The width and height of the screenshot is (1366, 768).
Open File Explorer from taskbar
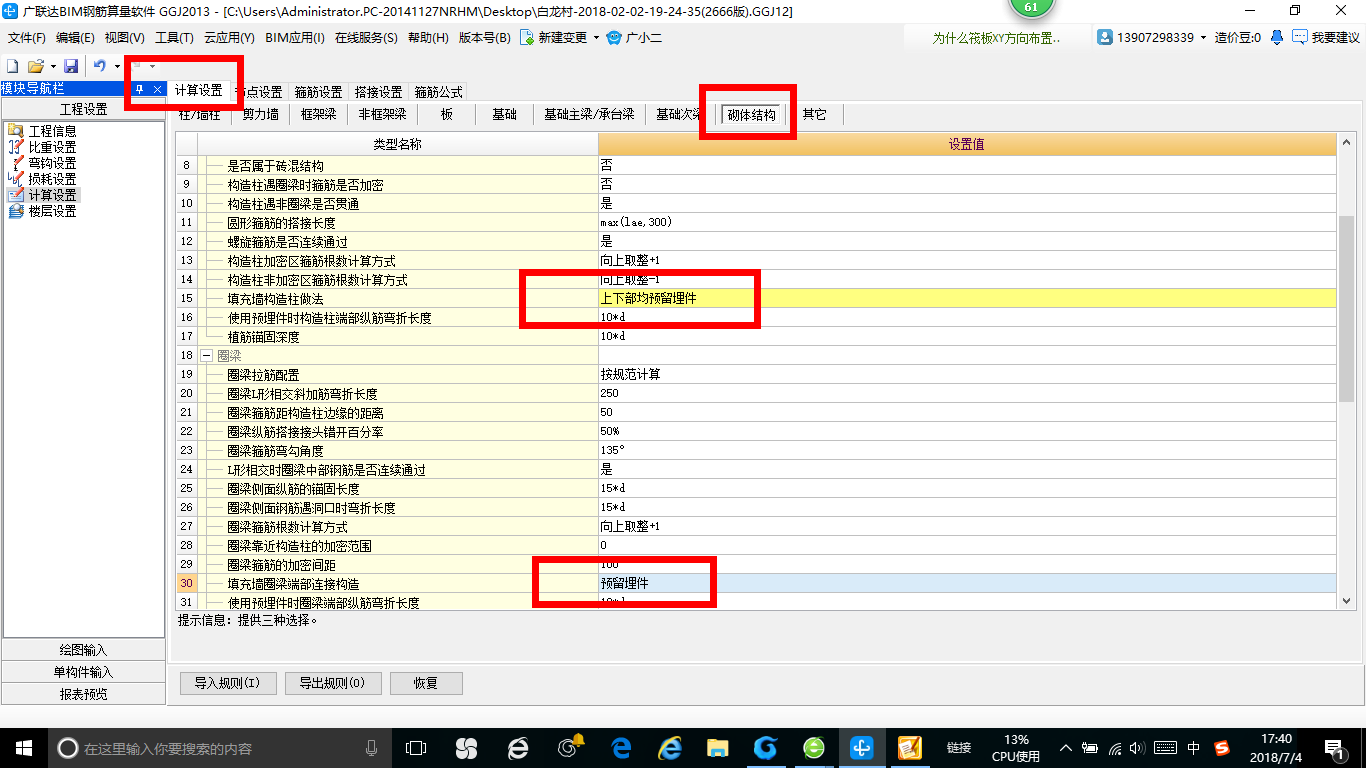click(x=717, y=747)
